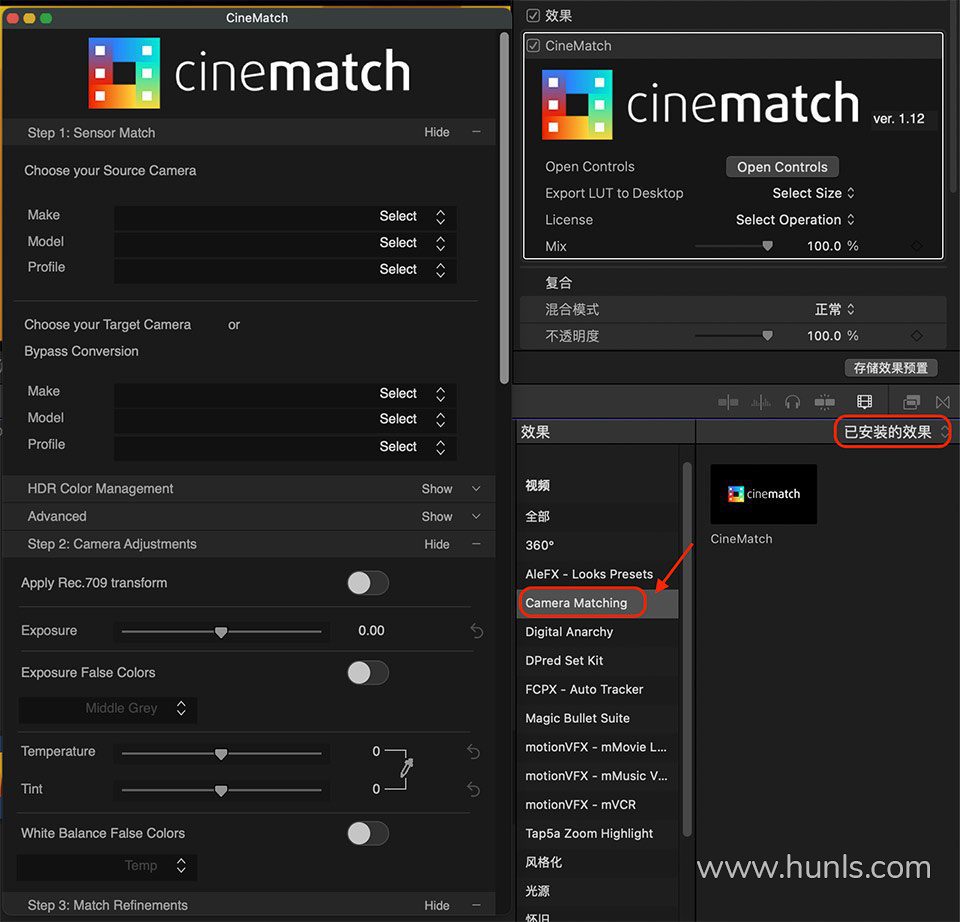Viewport: 960px width, 922px height.
Task: Turn on Exposure False Colors
Action: click(x=367, y=673)
